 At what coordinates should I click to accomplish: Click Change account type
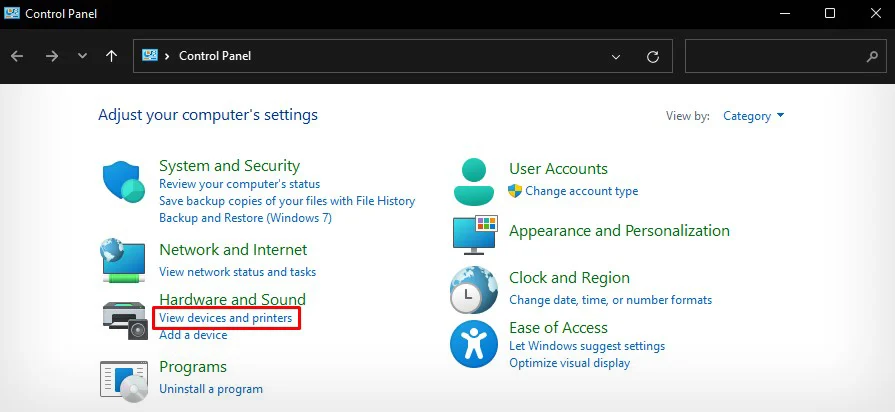582,191
